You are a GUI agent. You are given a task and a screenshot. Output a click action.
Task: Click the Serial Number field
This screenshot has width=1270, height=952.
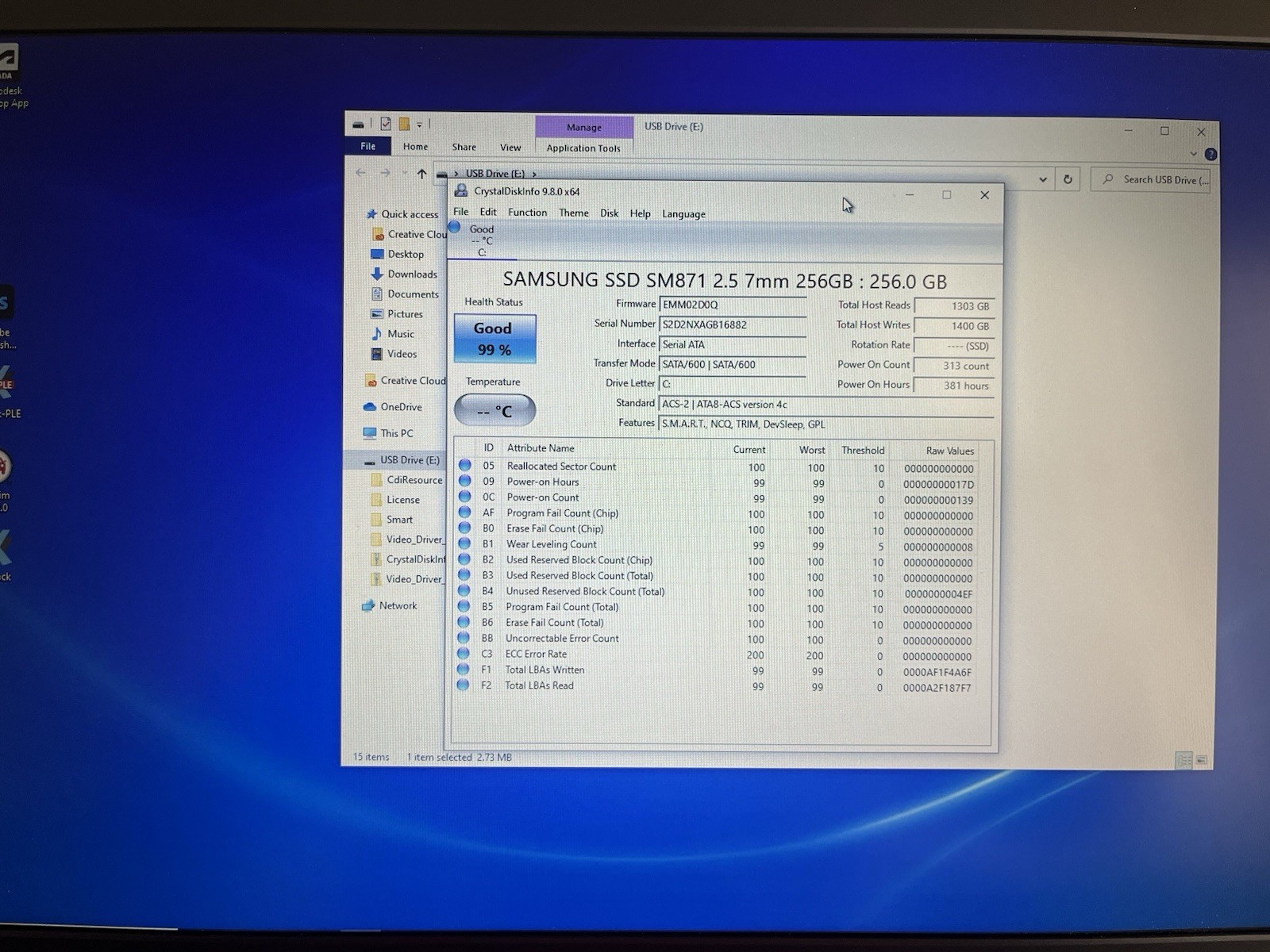[733, 324]
